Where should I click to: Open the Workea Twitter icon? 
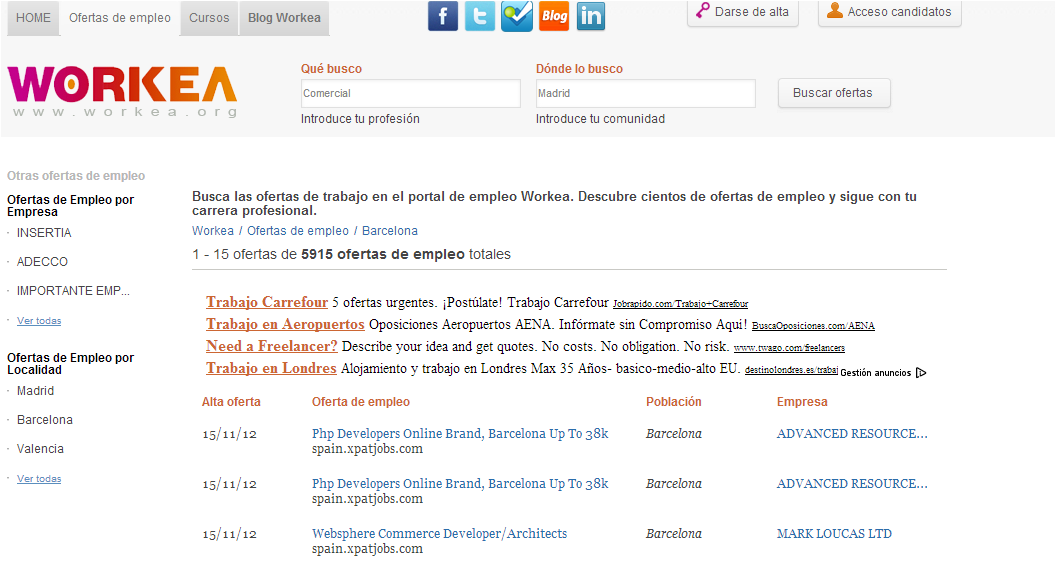[x=480, y=16]
